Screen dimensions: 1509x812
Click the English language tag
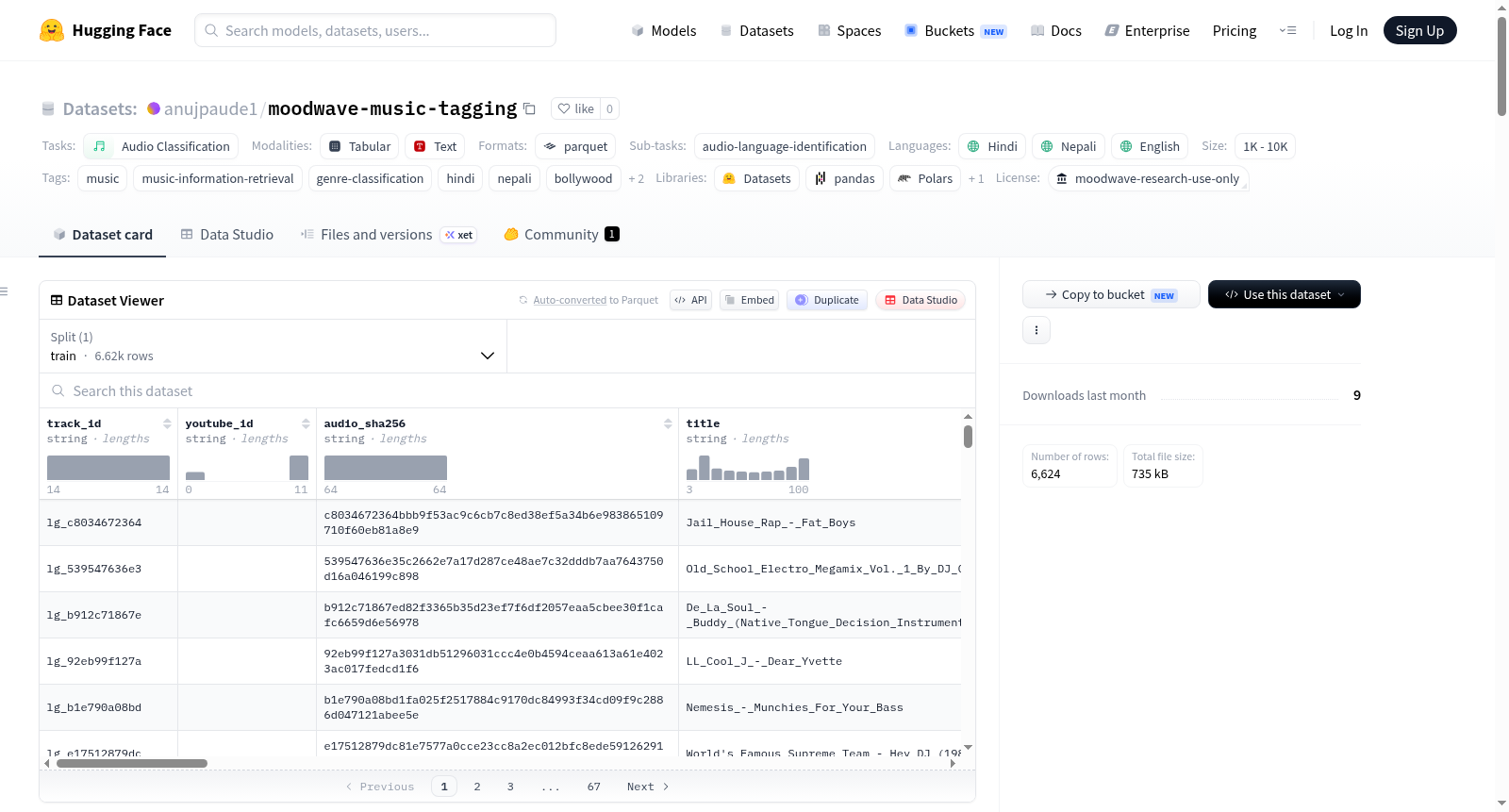point(1150,146)
